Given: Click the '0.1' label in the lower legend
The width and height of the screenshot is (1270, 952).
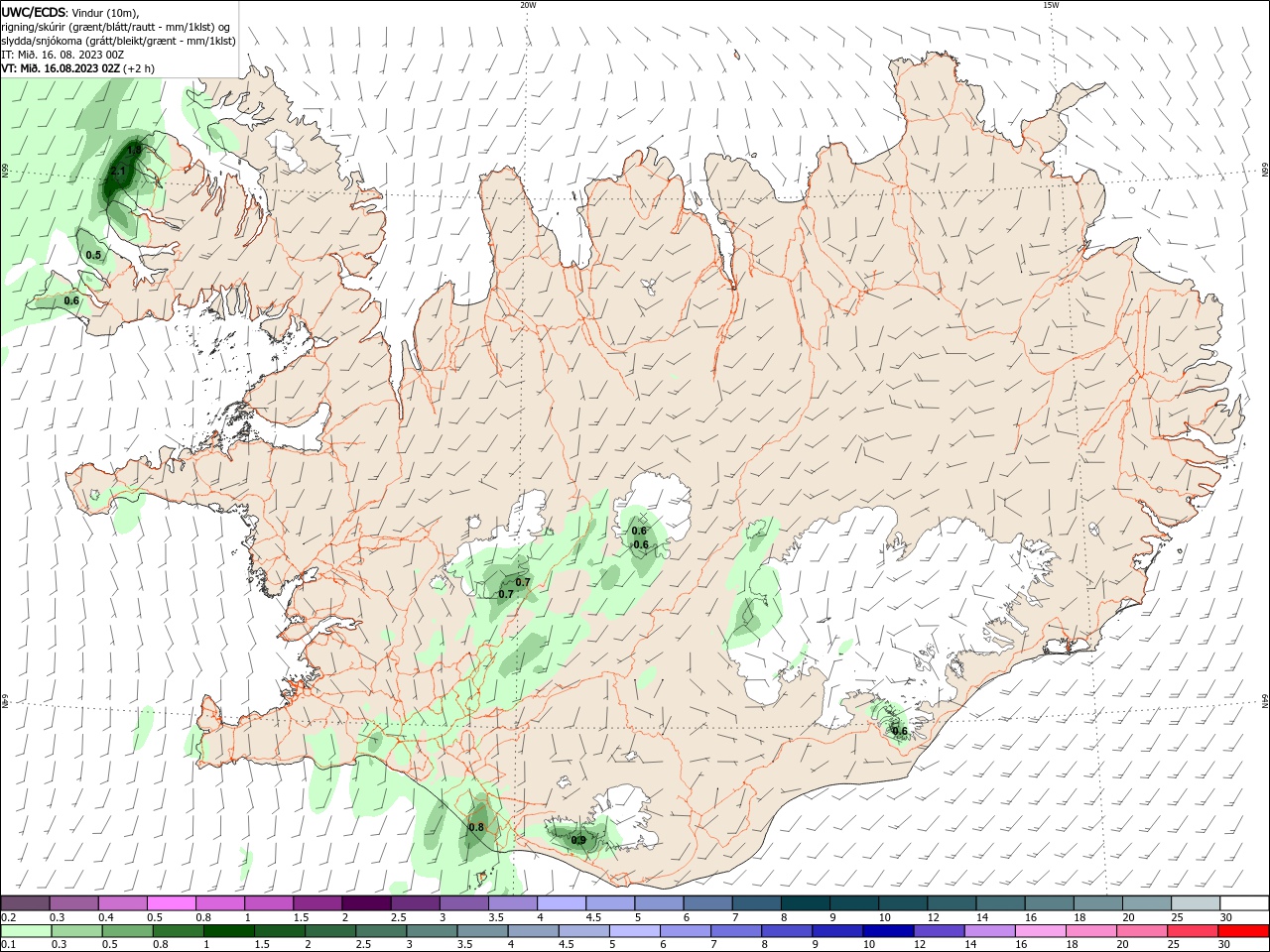Looking at the screenshot, I should coord(8,945).
